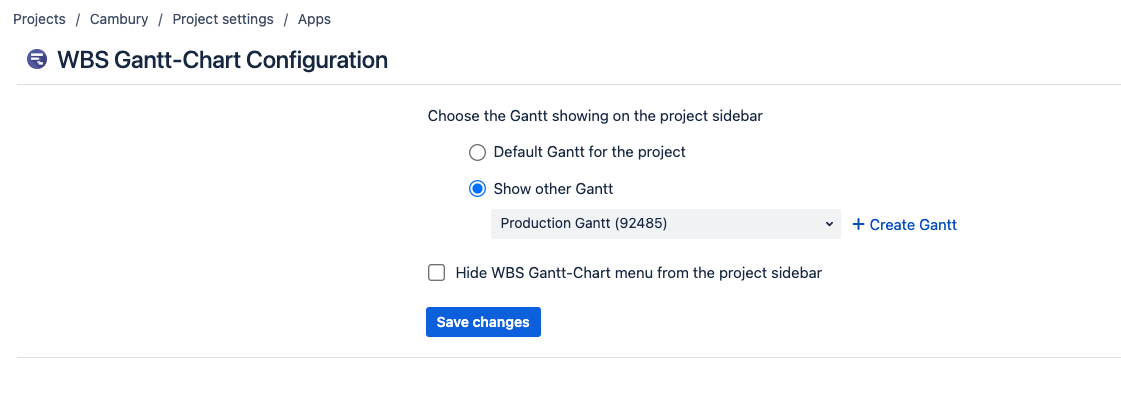This screenshot has height=400, width=1121.
Task: Go to Projects in the breadcrumb
Action: [x=39, y=19]
